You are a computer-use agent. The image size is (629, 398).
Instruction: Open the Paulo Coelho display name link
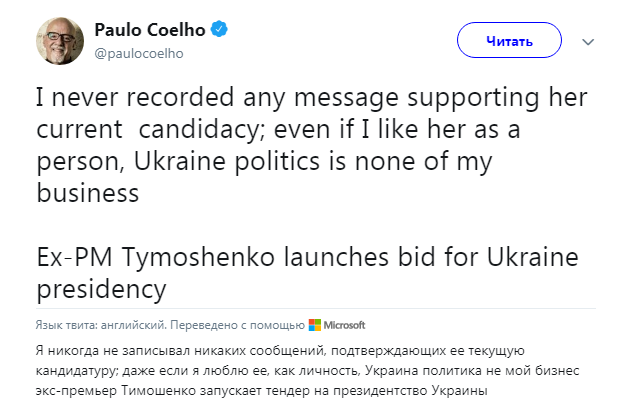(150, 30)
